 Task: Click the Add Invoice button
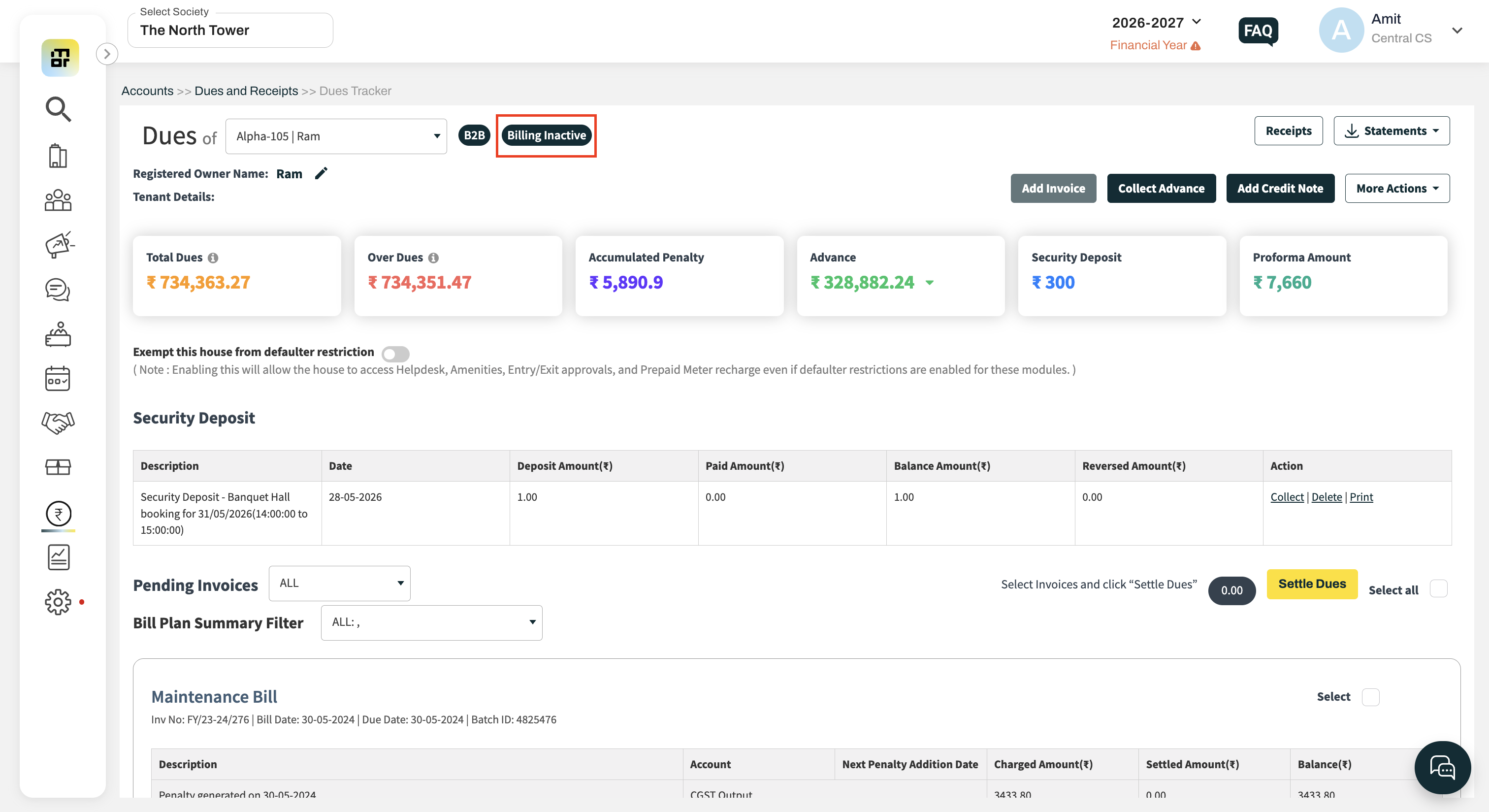point(1053,189)
